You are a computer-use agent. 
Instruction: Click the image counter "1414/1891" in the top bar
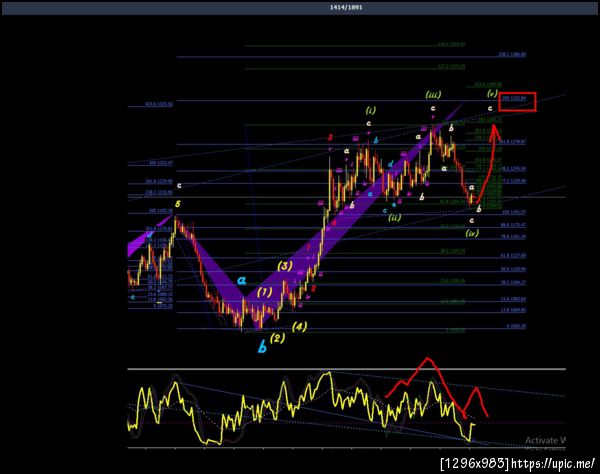346,7
